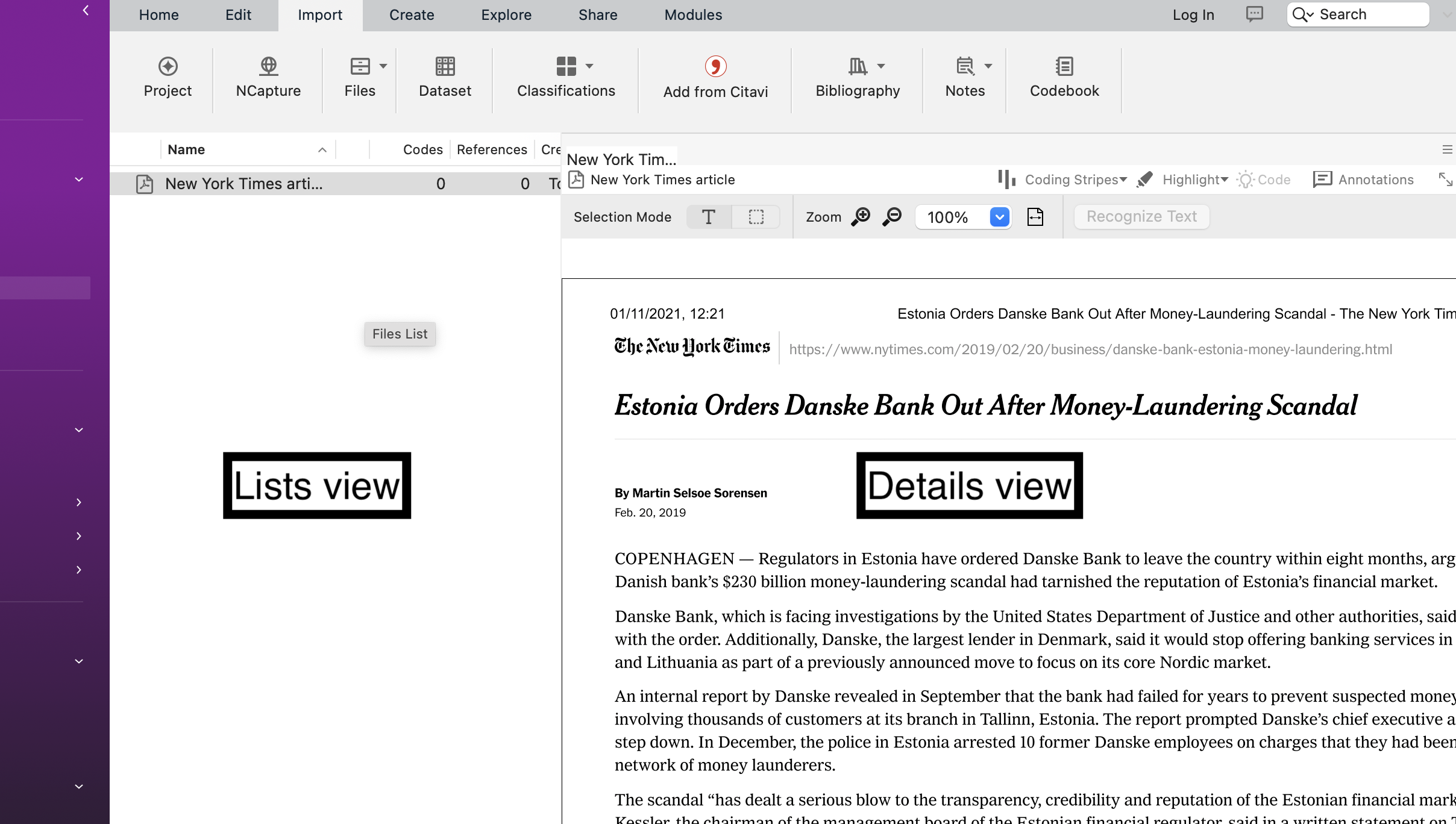Enable region selection mode

click(x=756, y=217)
